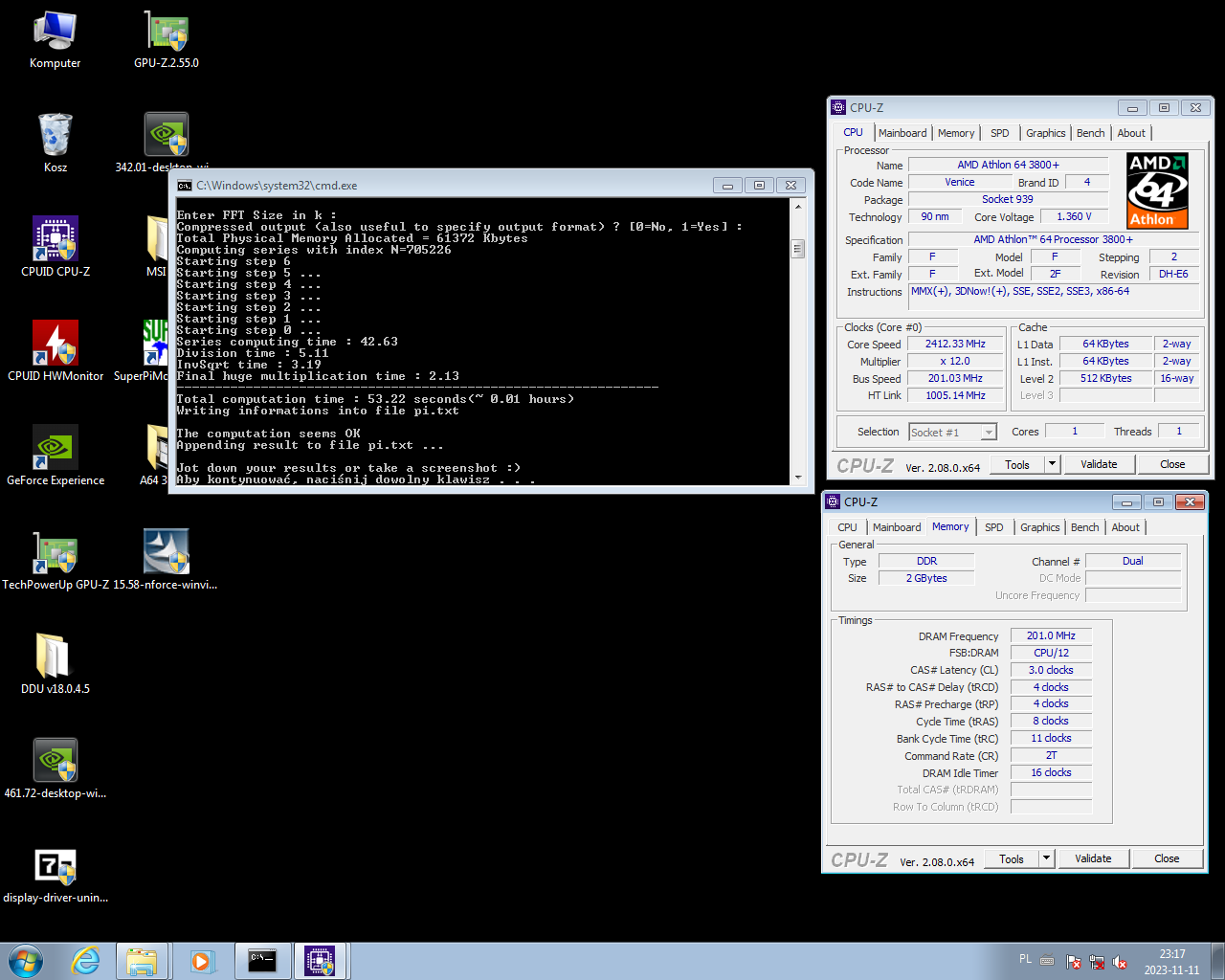Viewport: 1225px width, 980px height.
Task: Click the Show desktop strip
Action: (x=1217, y=962)
